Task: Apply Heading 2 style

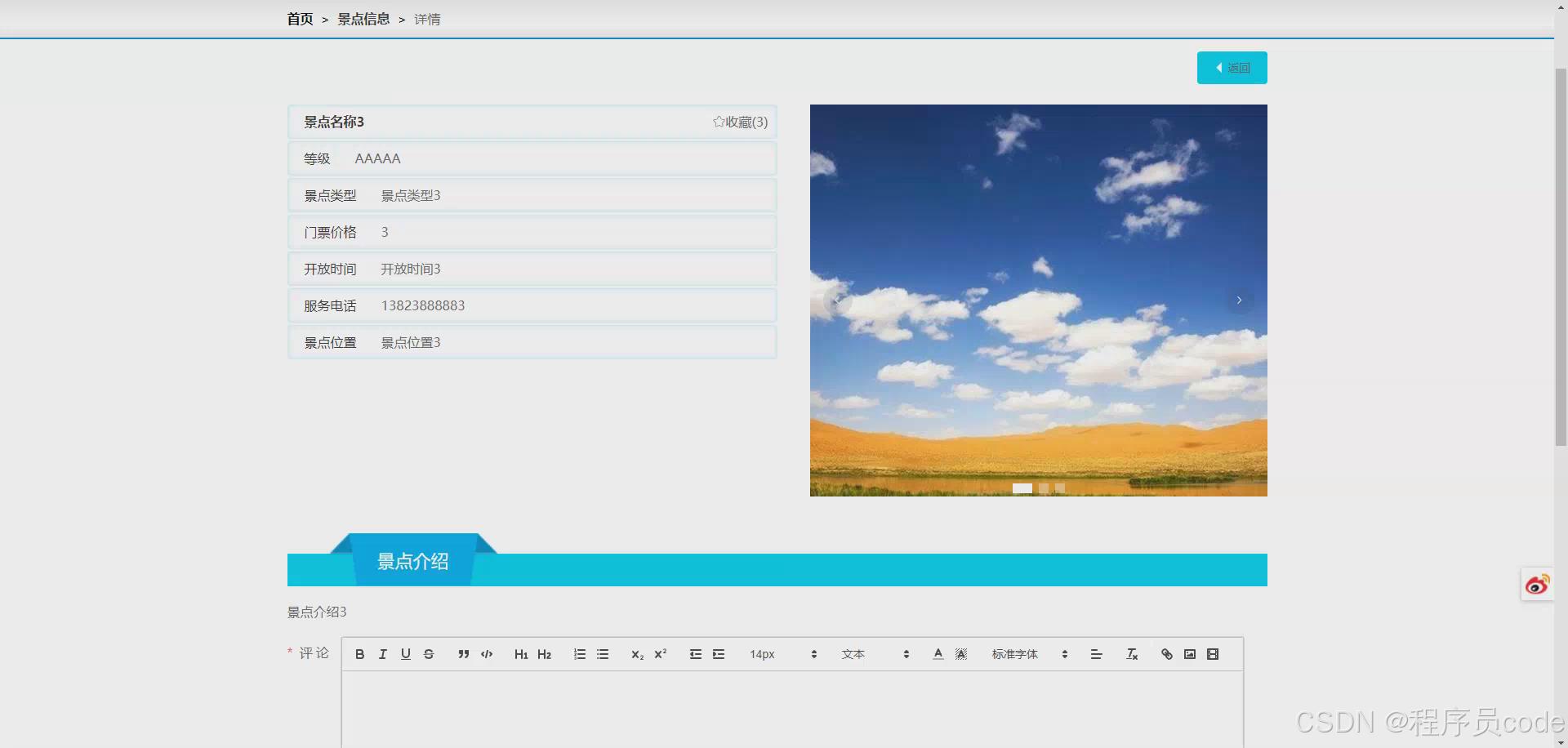Action: (544, 654)
